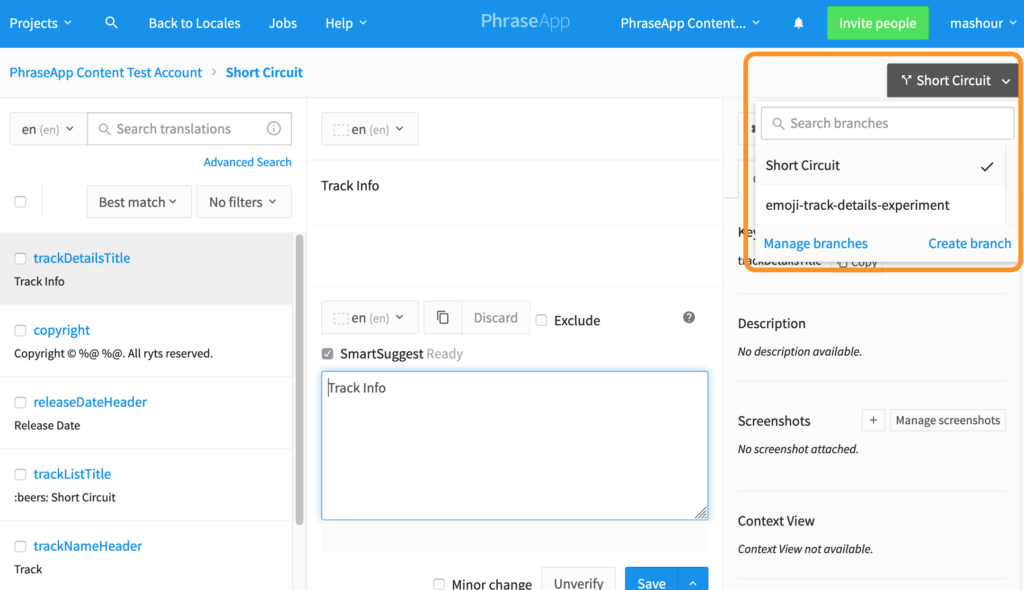Tick the copyright key checkbox
Viewport: 1024px width, 590px height.
[20, 331]
